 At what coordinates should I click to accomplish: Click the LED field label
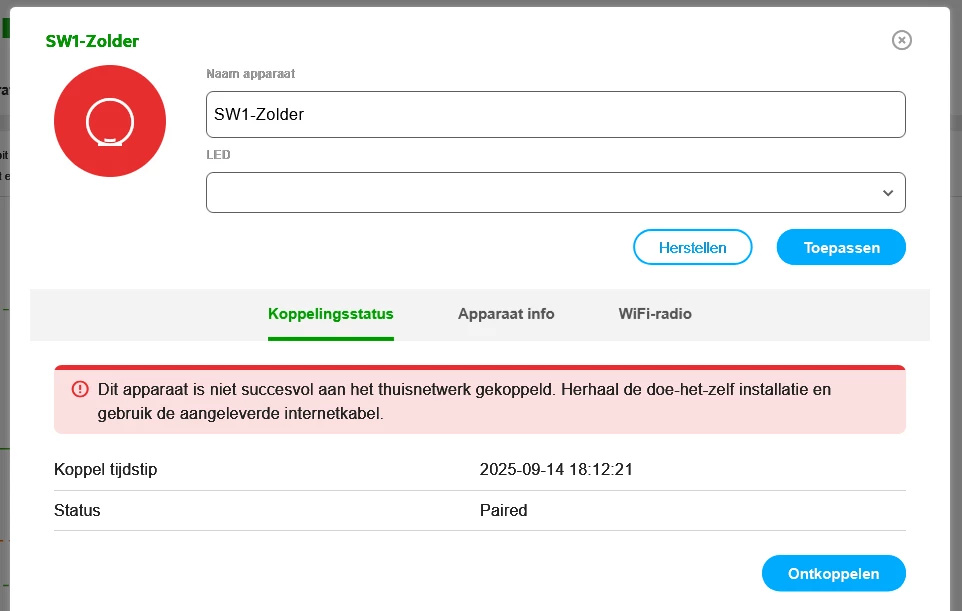218,155
